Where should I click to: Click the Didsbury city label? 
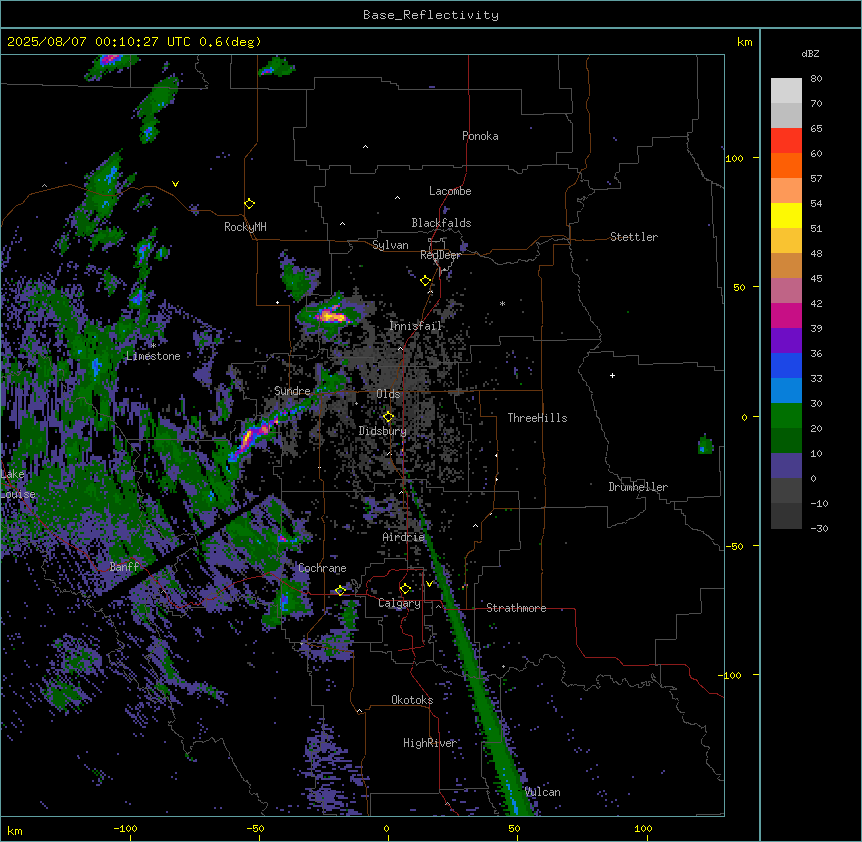click(383, 431)
